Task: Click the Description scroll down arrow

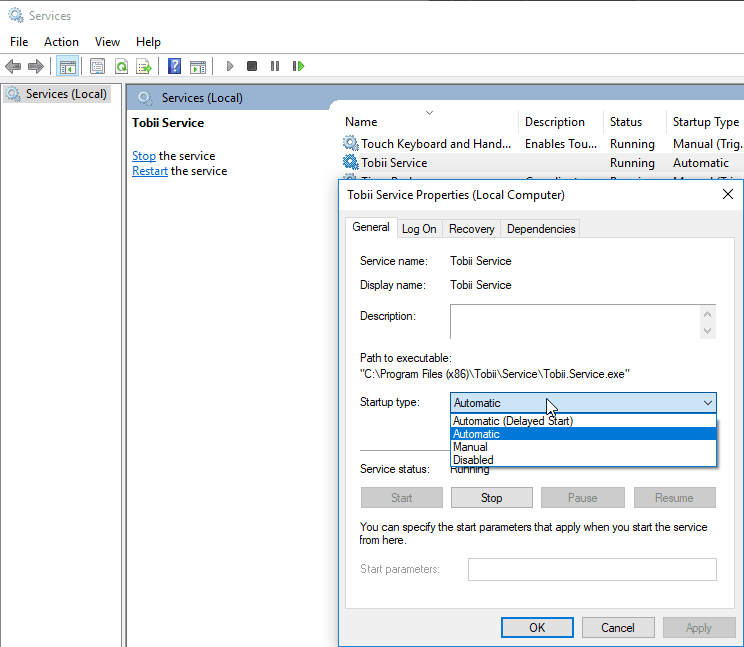Action: point(707,331)
